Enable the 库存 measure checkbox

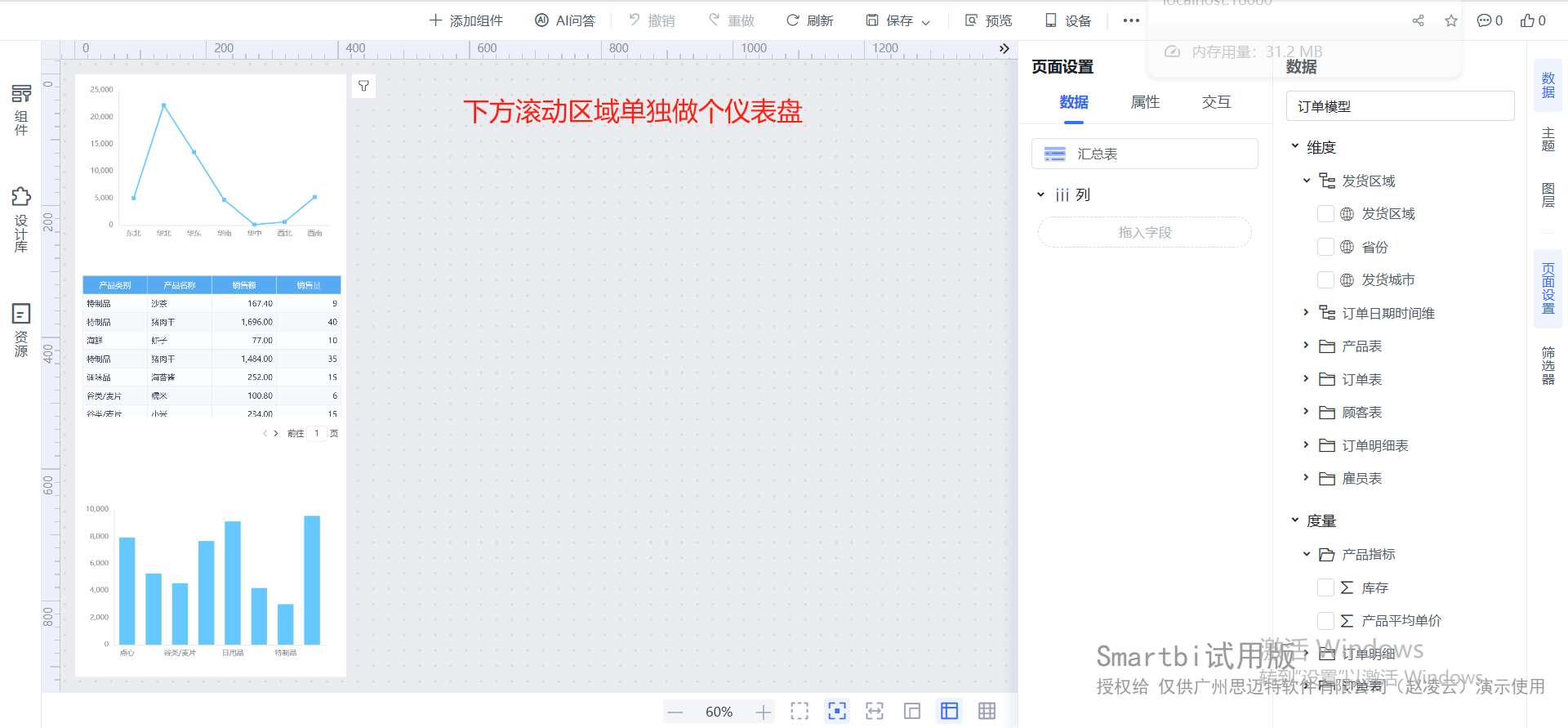point(1325,587)
